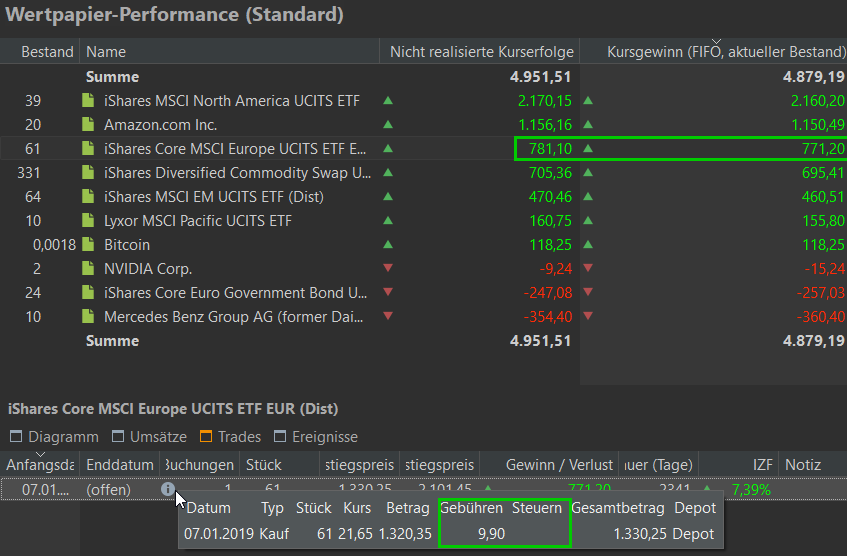Image resolution: width=847 pixels, height=556 pixels.
Task: Click the orange Trades tab icon
Action: tap(206, 436)
